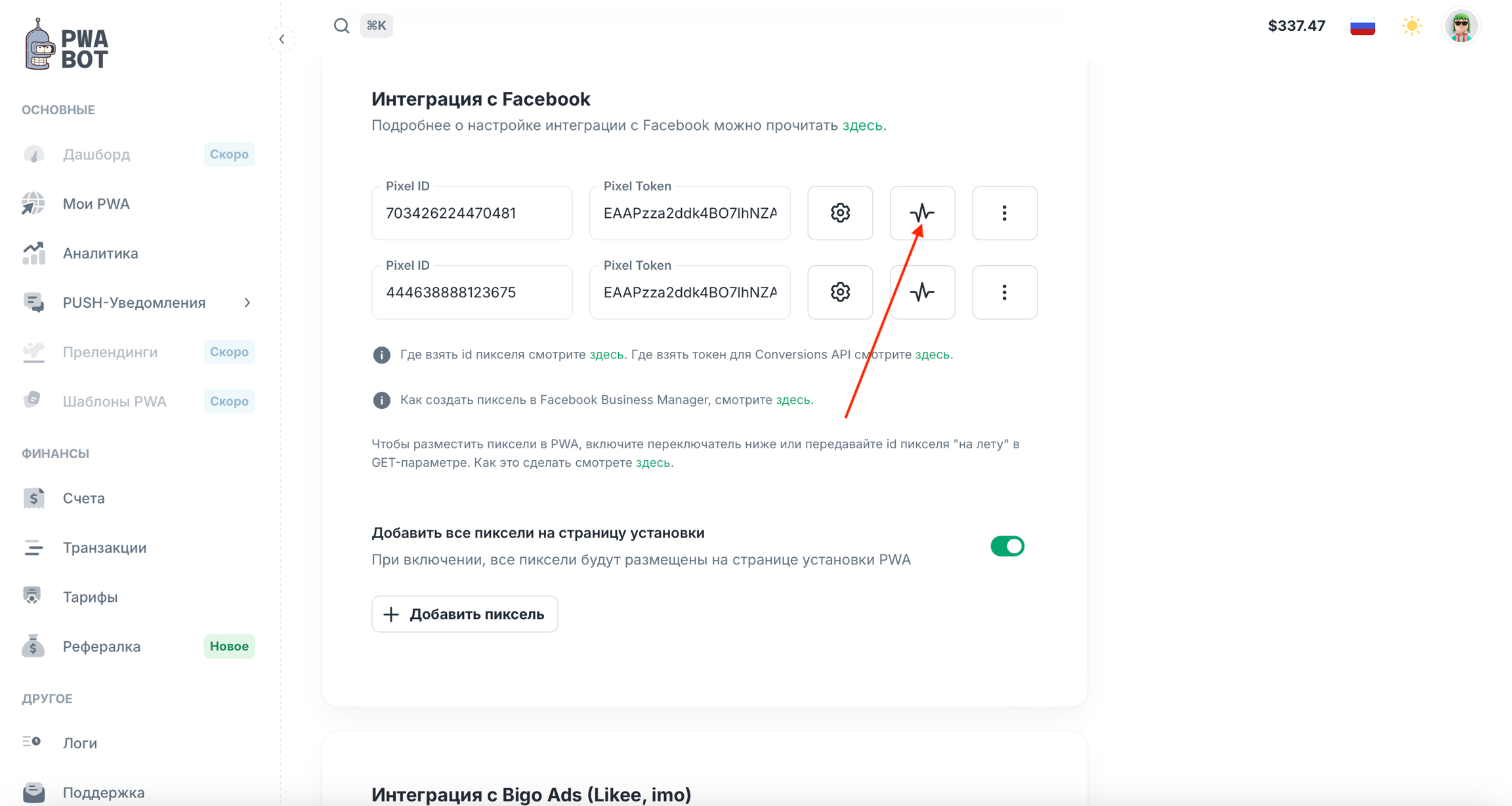Change language via Russian flag icon
This screenshot has width=1512, height=806.
(x=1362, y=26)
